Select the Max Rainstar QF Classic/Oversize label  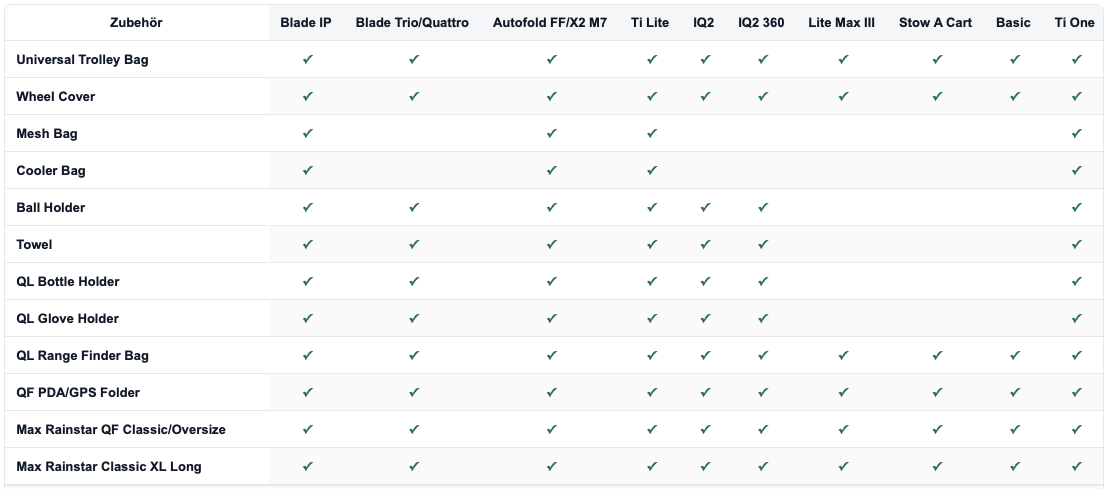(x=121, y=430)
